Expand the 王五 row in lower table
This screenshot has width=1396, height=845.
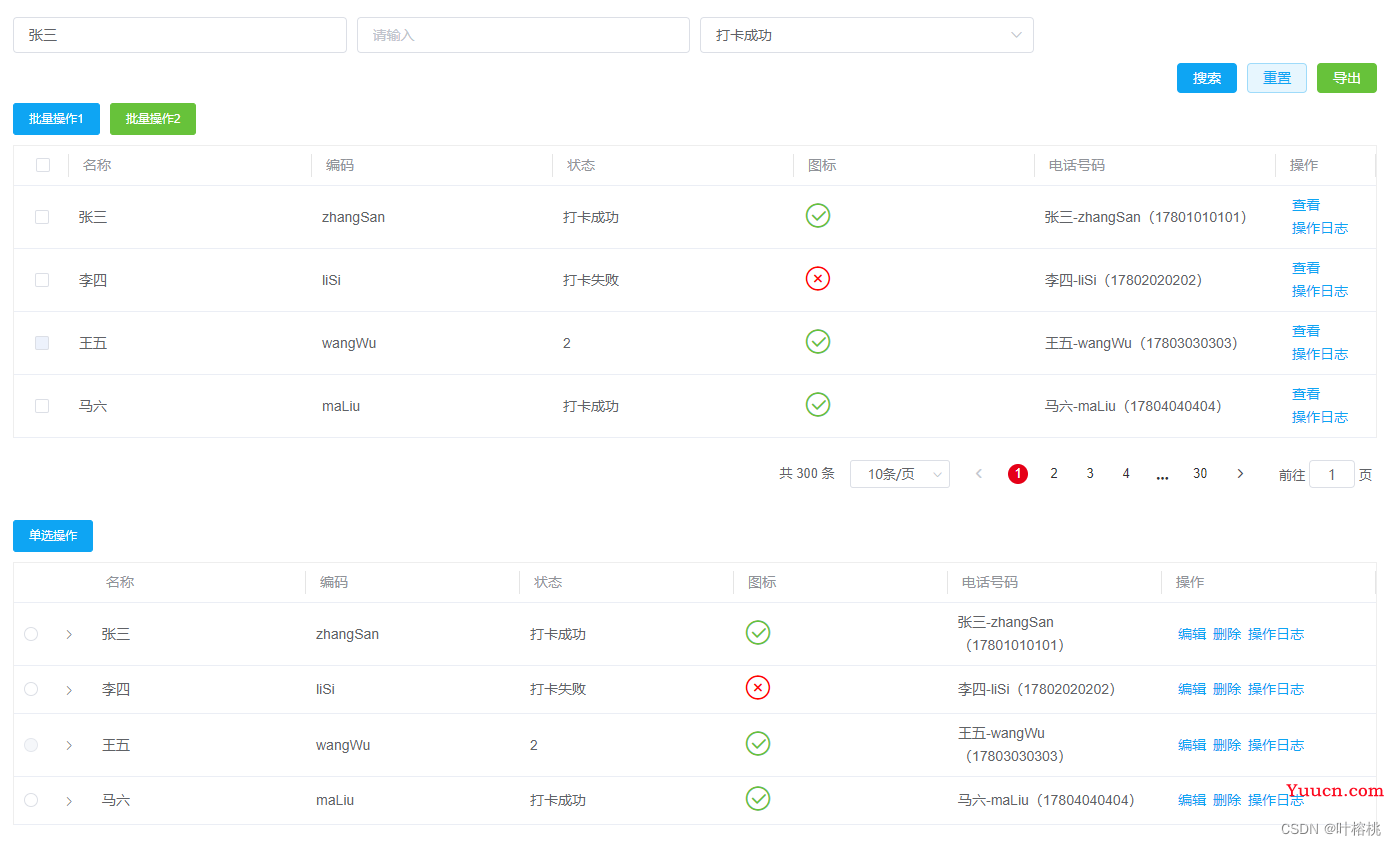69,745
